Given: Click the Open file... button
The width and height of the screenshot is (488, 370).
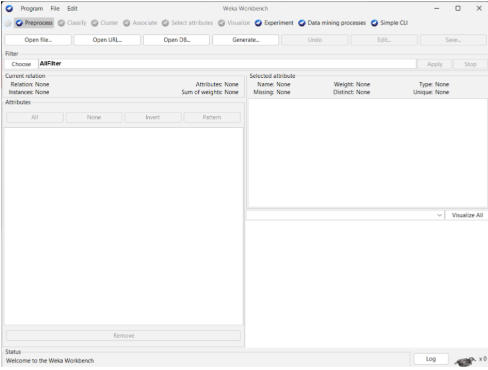Looking at the screenshot, I should 38,40.
